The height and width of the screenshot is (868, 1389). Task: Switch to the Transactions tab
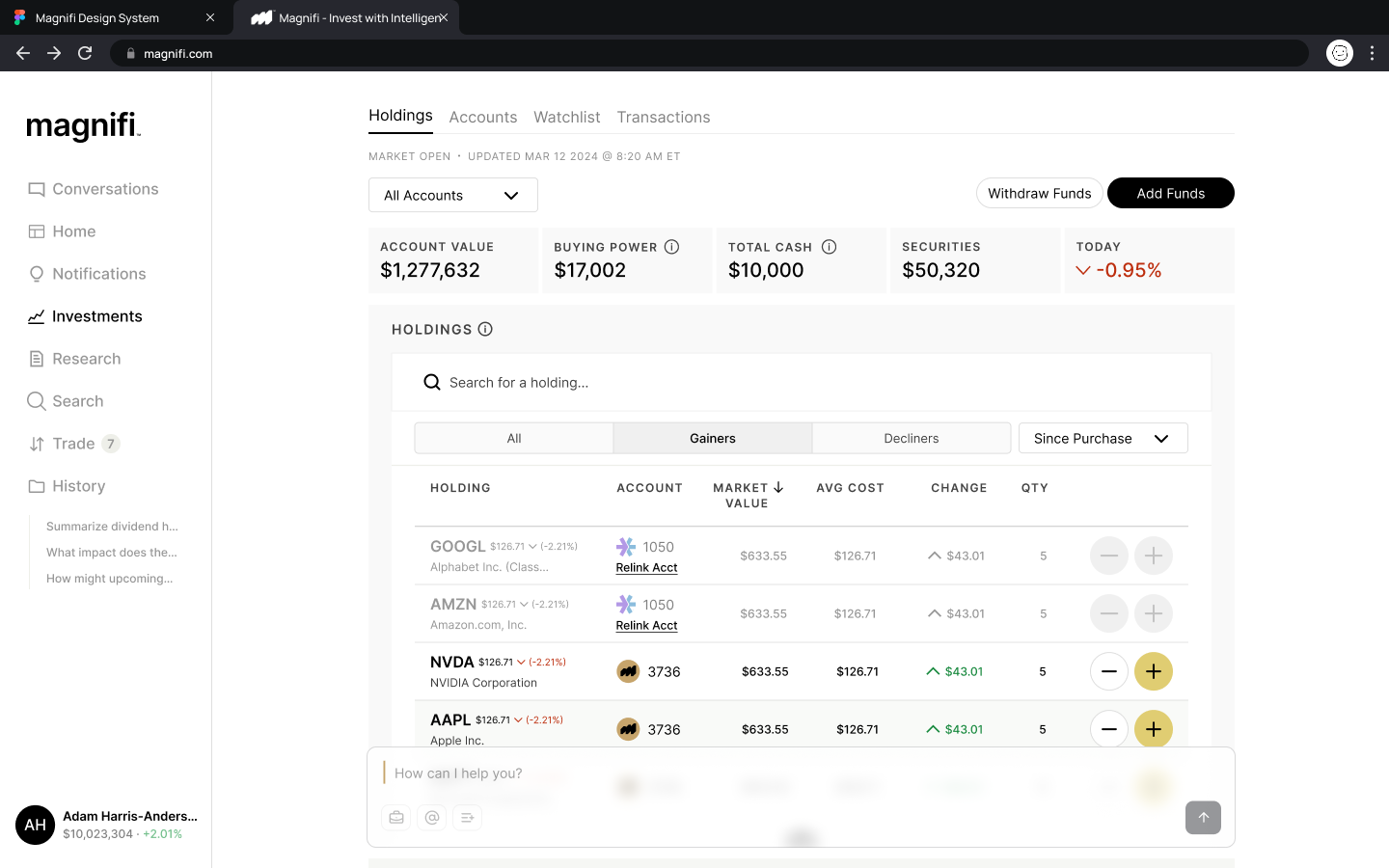point(664,117)
